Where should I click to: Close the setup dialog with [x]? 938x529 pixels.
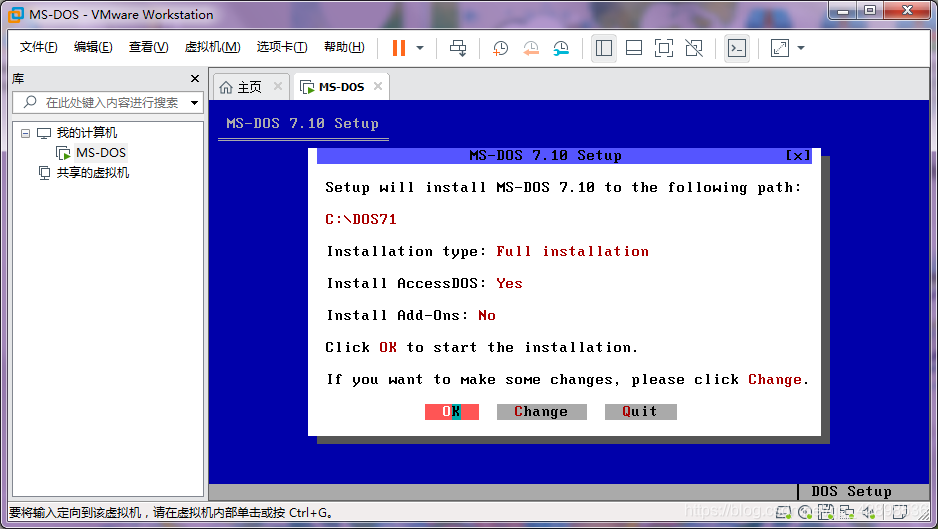click(x=798, y=156)
